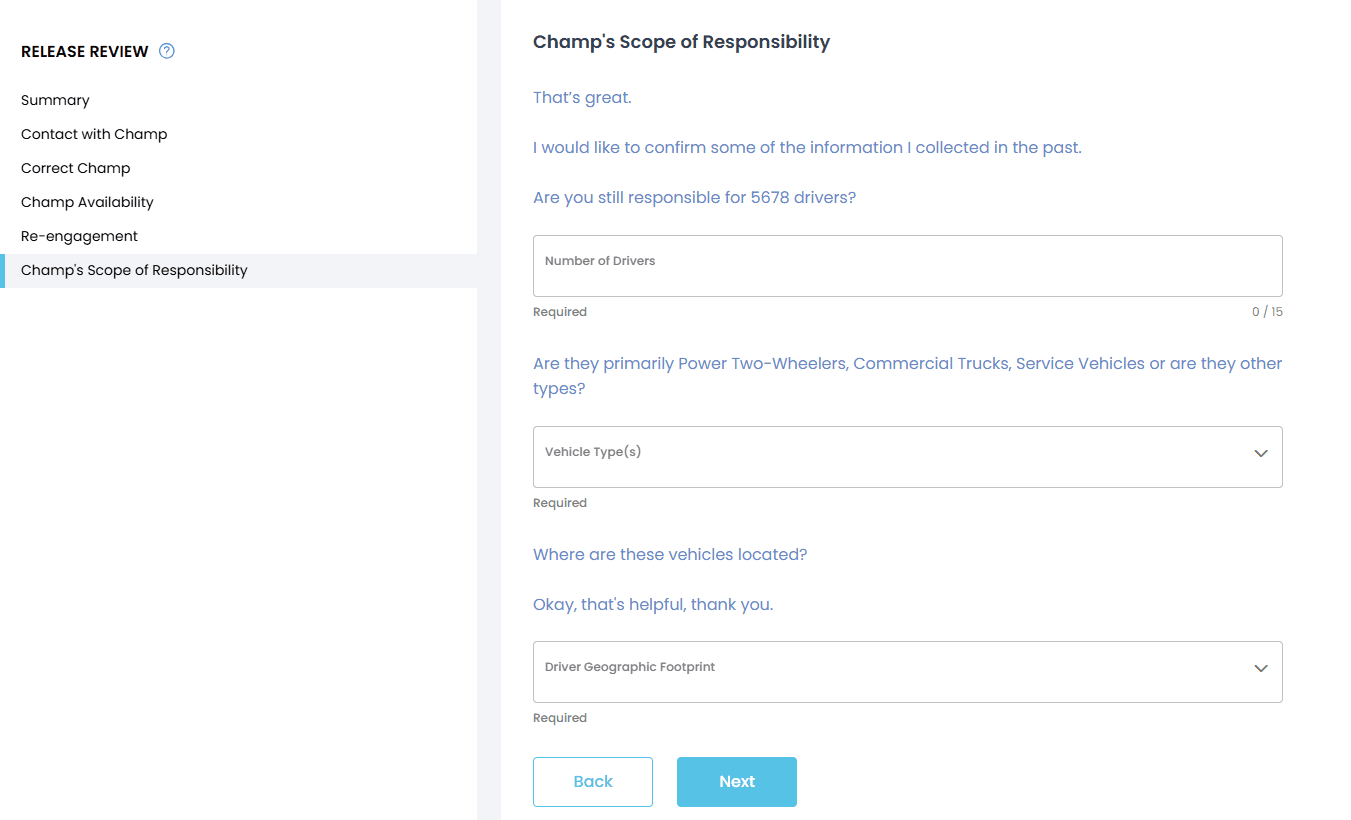Click the 0 / 15 character counter
This screenshot has width=1351, height=820.
pos(1267,312)
